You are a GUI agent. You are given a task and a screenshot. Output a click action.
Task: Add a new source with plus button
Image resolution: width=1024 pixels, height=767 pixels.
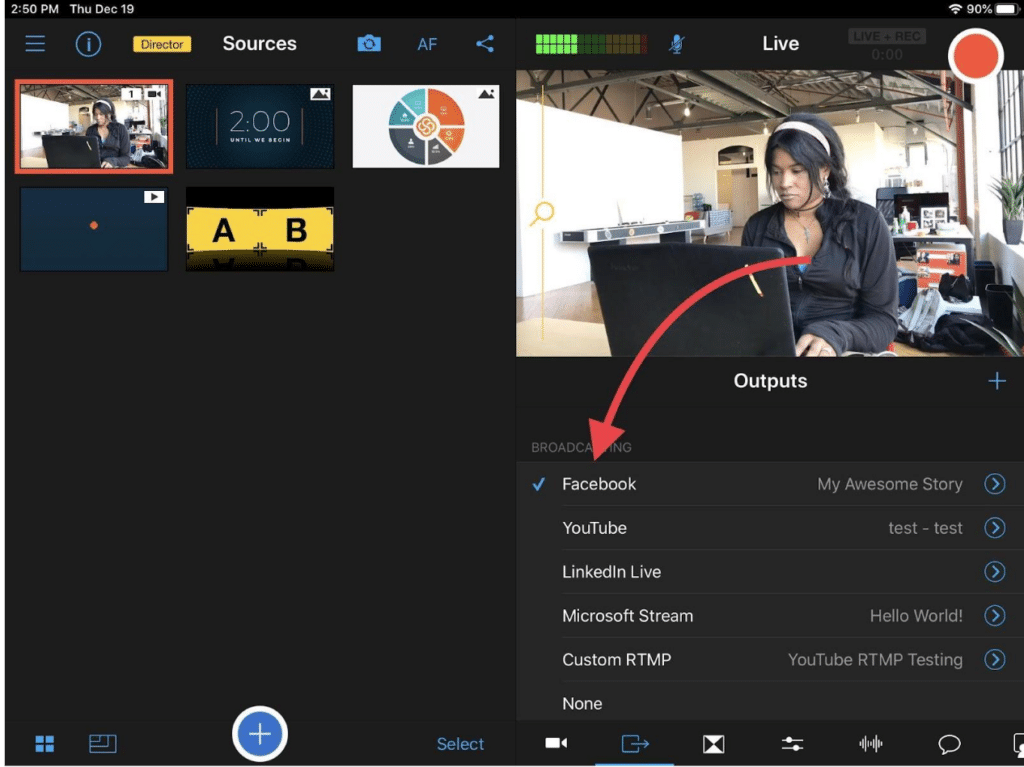[260, 734]
